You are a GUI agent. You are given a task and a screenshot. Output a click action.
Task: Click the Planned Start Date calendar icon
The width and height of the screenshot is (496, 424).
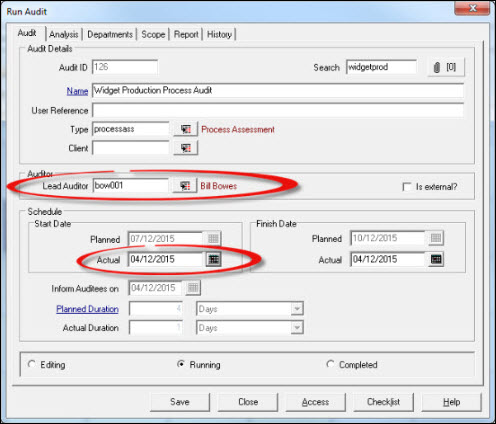[213, 238]
